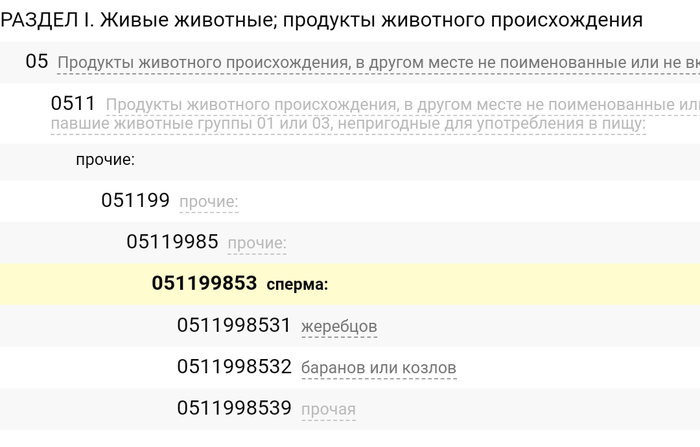This screenshot has width=700, height=447.
Task: Click the bold 'сперма:' label
Action: (x=297, y=285)
